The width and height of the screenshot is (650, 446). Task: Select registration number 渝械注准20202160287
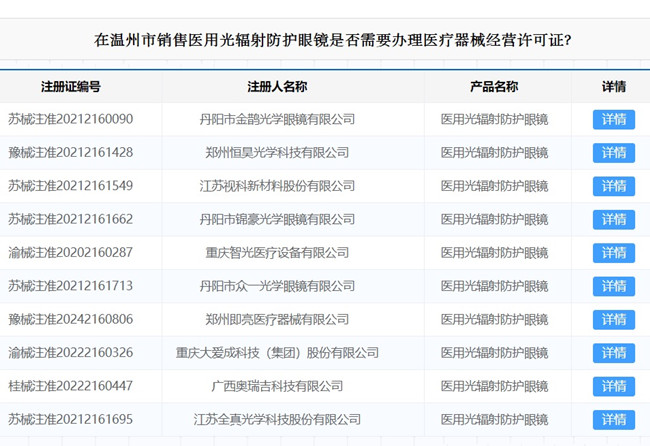[x=70, y=253]
